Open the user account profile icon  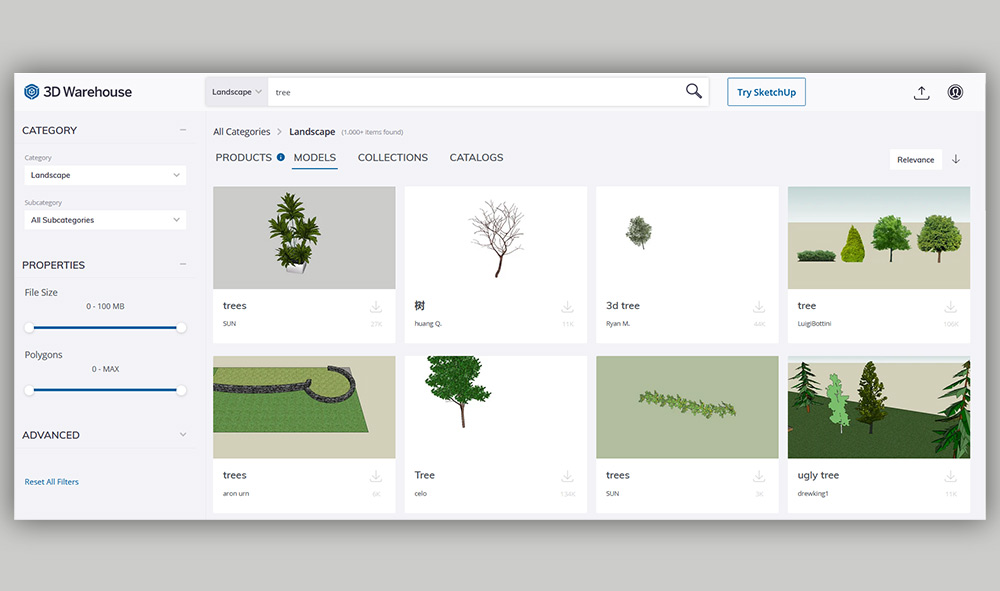tap(955, 92)
